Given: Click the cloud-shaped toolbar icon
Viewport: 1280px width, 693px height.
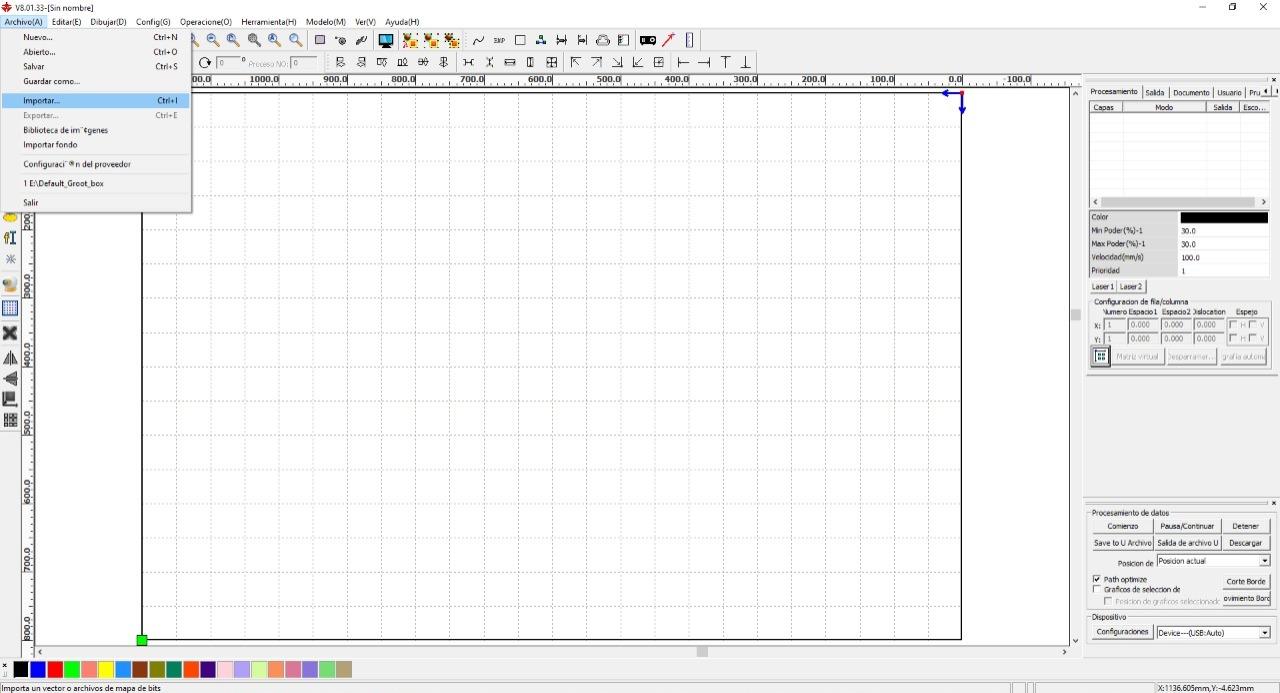Looking at the screenshot, I should point(603,40).
